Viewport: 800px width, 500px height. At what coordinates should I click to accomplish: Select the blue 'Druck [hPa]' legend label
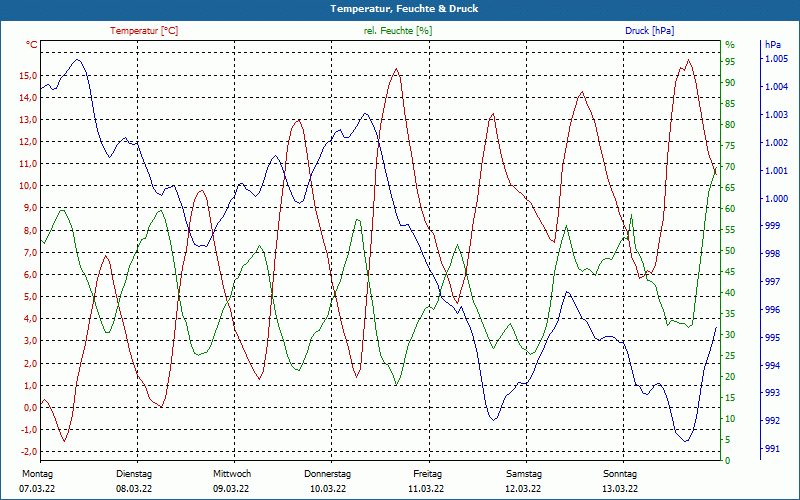(650, 31)
